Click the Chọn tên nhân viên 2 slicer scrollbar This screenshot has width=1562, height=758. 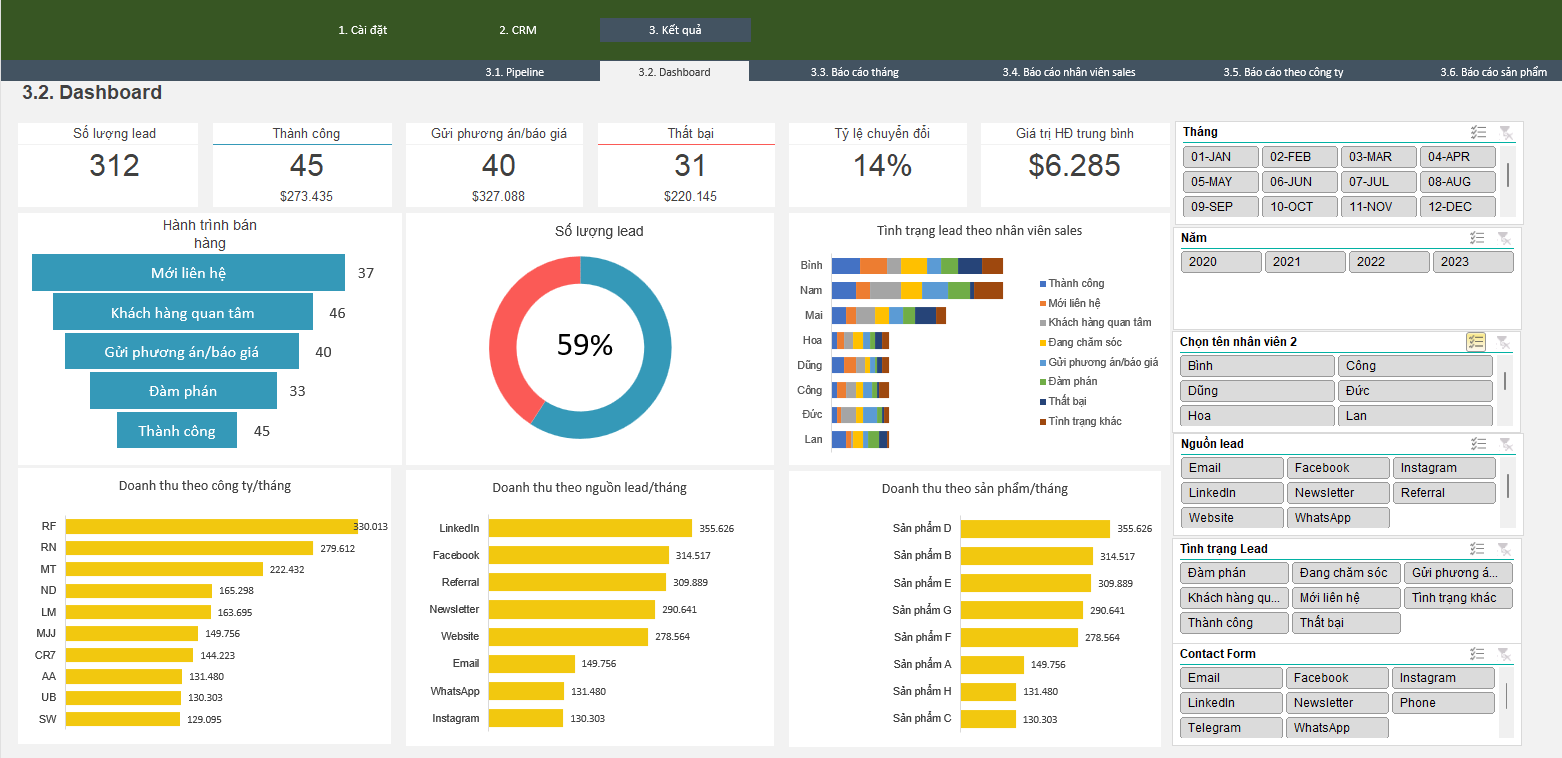1505,390
